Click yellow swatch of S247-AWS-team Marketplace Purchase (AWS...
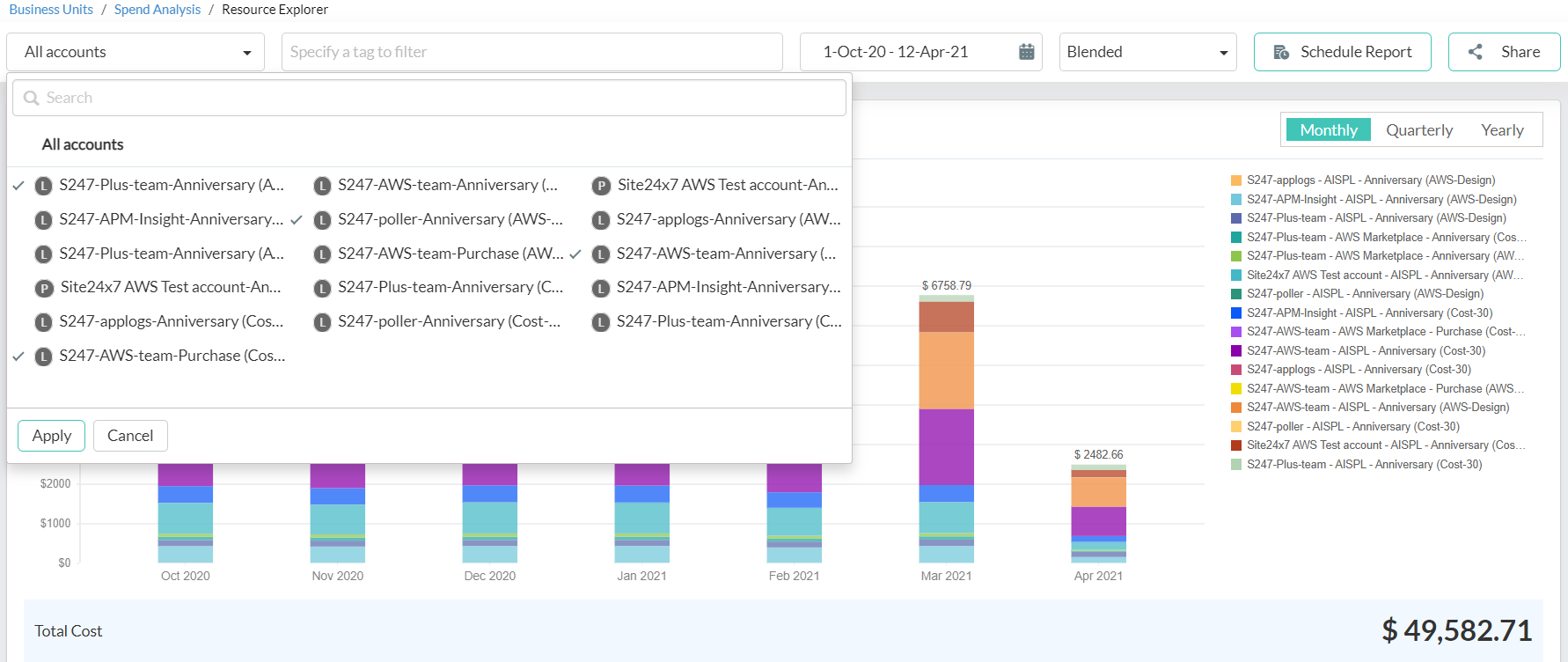 click(x=1236, y=389)
